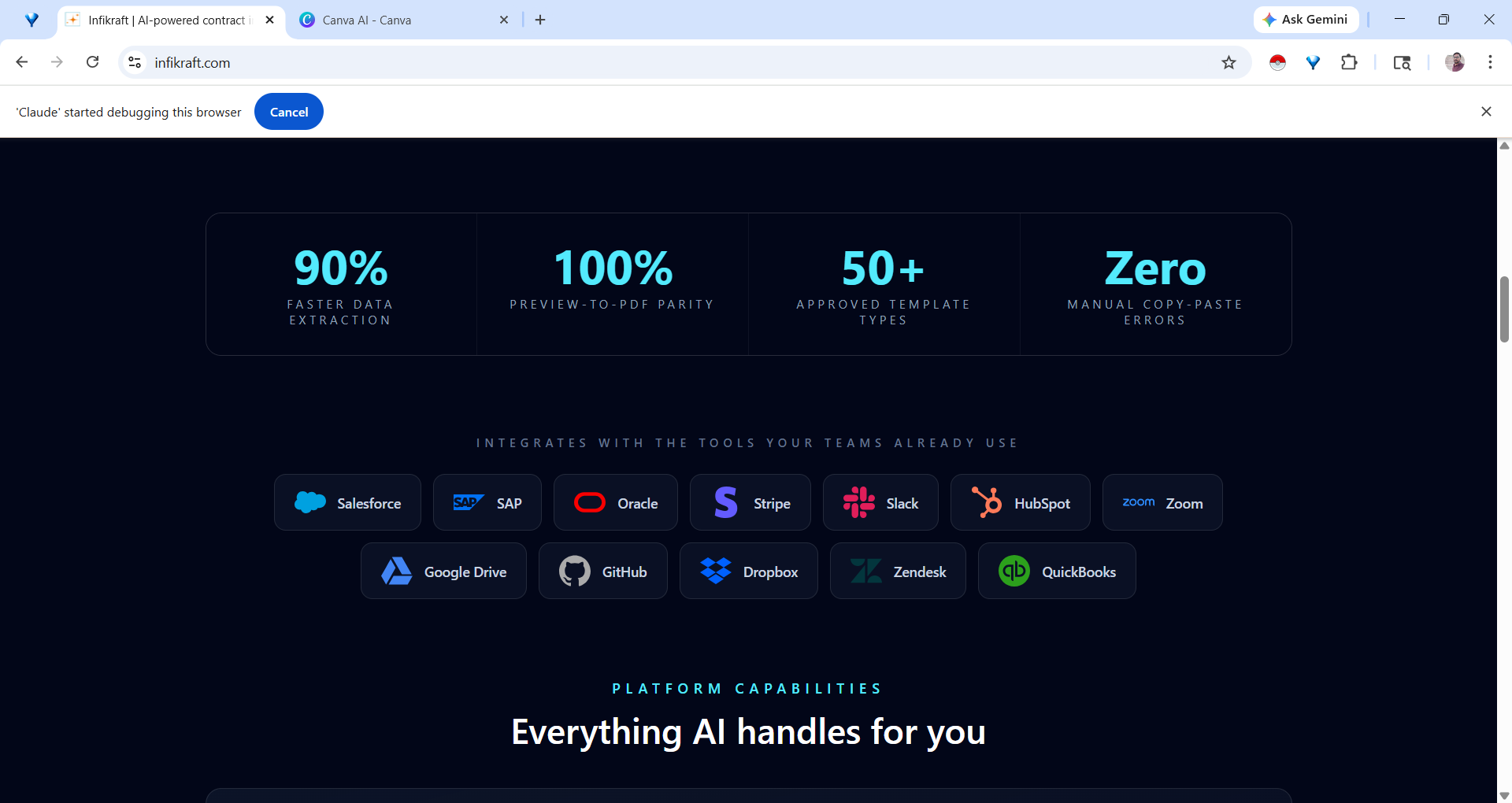Click the Slack logo icon
Viewport: 1512px width, 803px height.
(859, 502)
